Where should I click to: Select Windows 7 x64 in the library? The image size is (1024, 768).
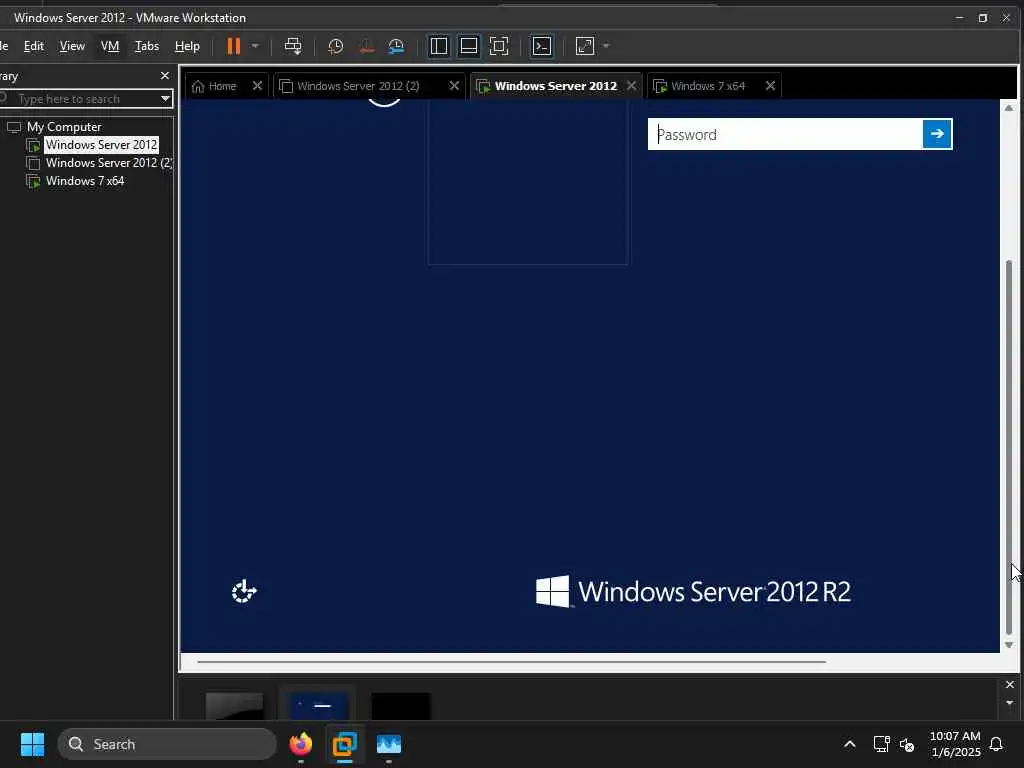coord(85,181)
